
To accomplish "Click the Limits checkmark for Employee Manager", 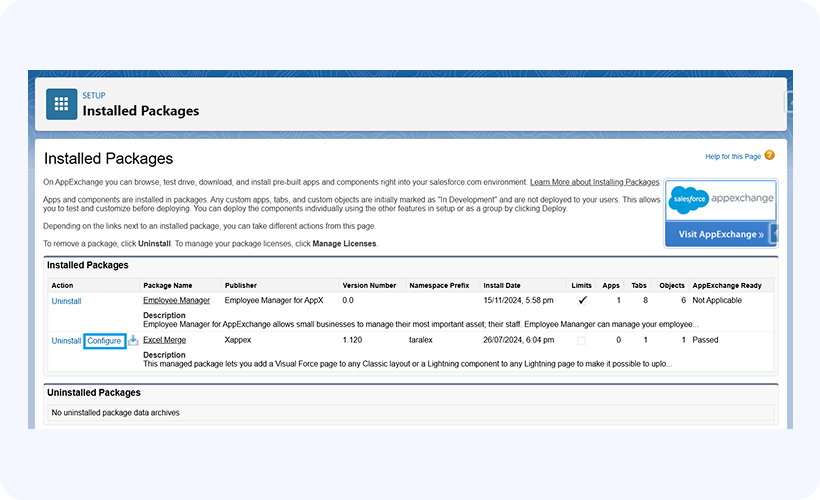I will click(582, 300).
